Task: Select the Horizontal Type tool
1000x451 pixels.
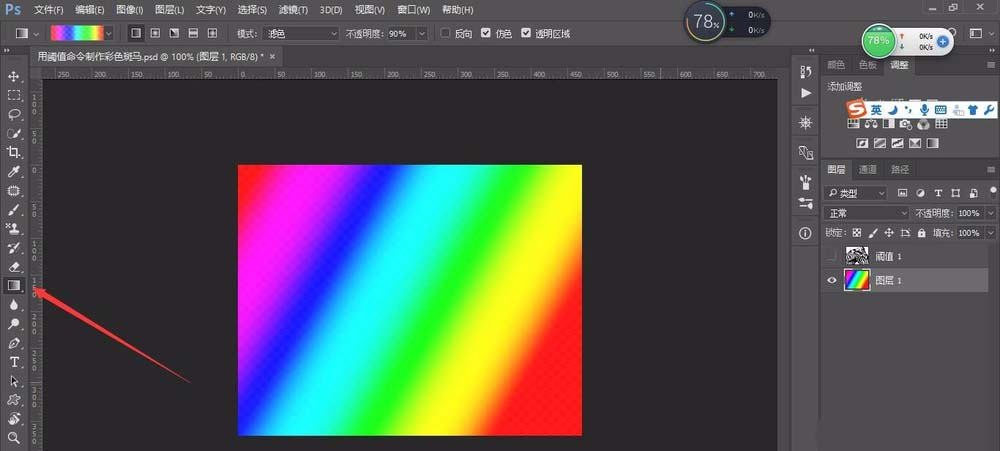Action: pos(14,362)
